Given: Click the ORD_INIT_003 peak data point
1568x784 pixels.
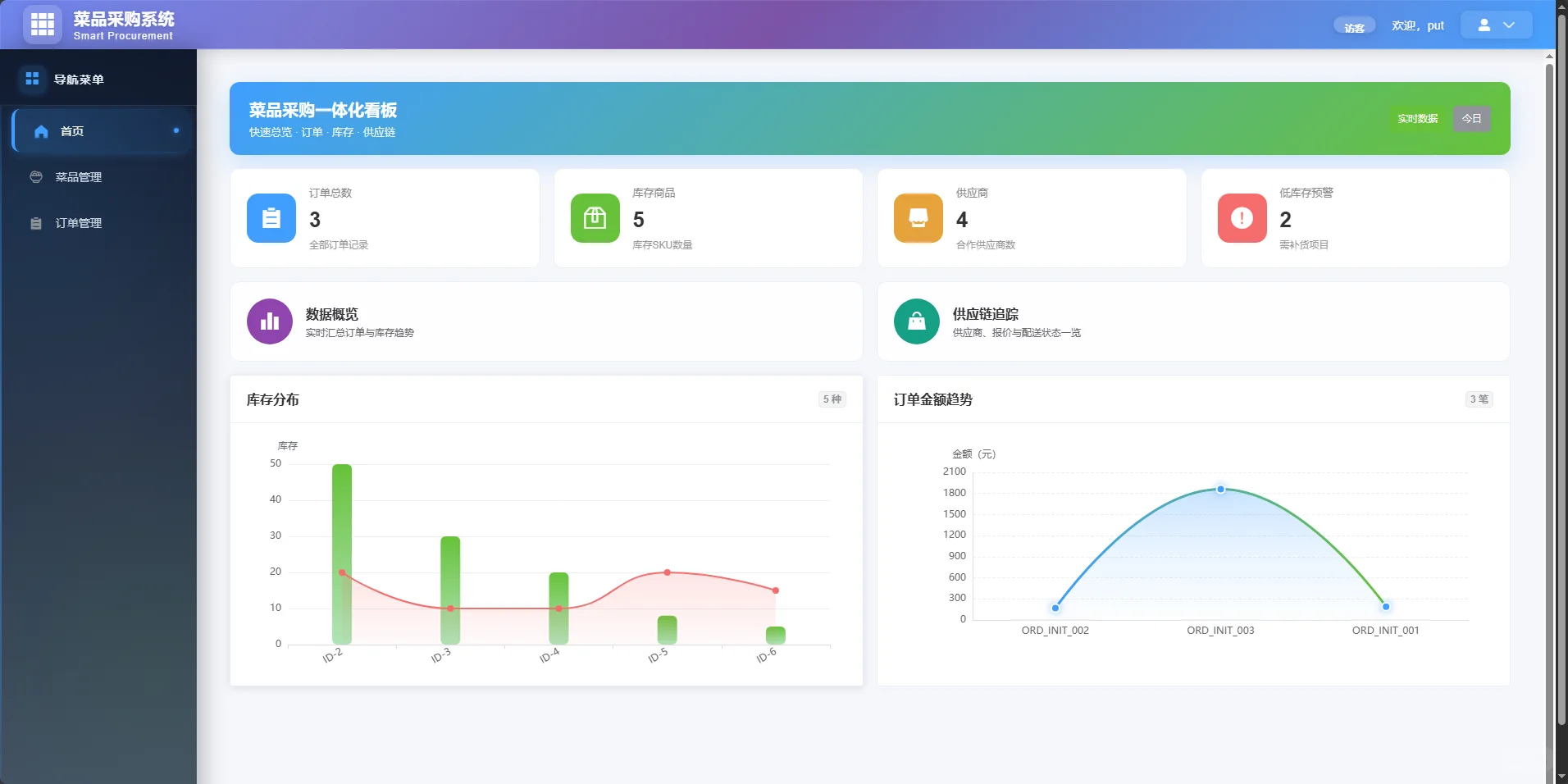Looking at the screenshot, I should tap(1220, 489).
